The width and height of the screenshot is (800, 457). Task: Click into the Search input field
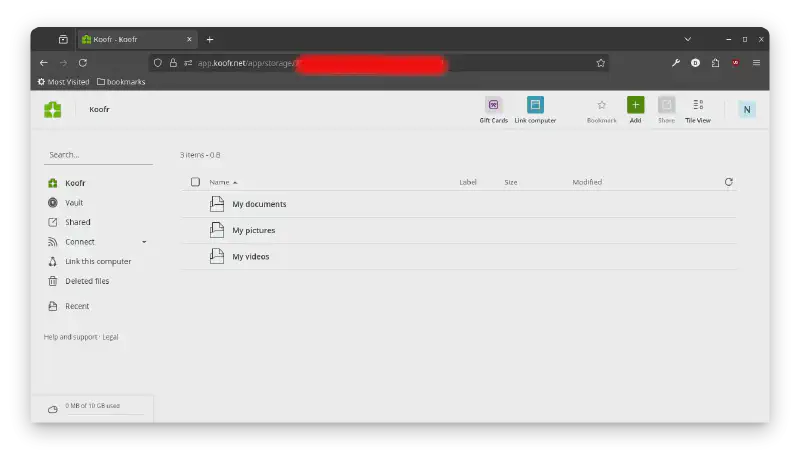pyautogui.click(x=98, y=155)
